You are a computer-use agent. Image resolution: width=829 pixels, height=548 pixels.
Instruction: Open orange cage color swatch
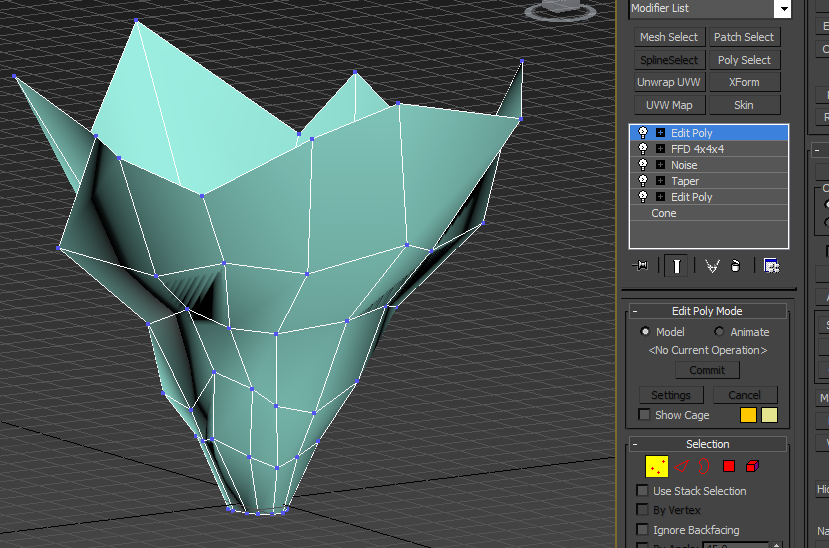pyautogui.click(x=748, y=415)
